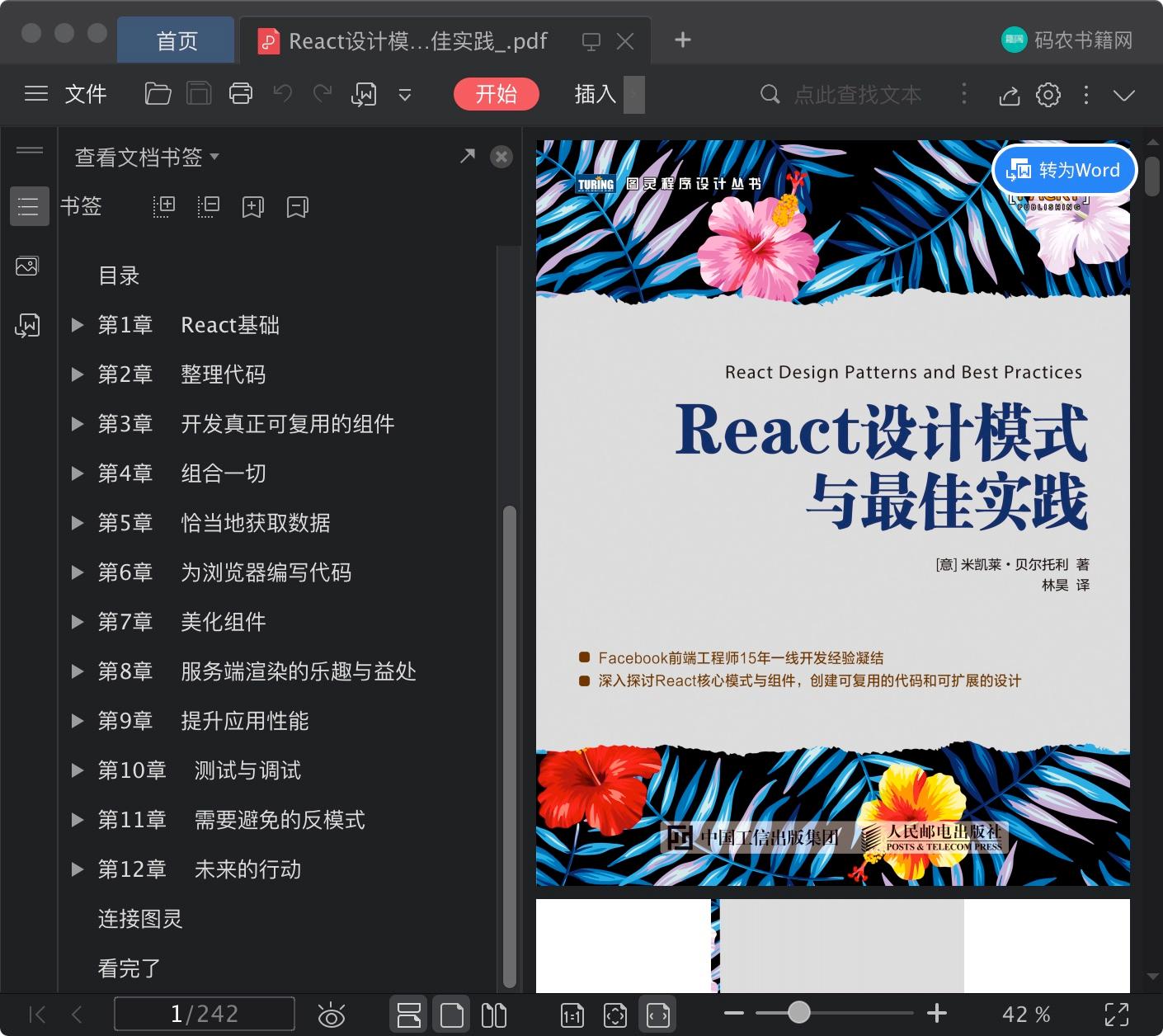
Task: Expand 第4章 组合一切
Action: [78, 473]
